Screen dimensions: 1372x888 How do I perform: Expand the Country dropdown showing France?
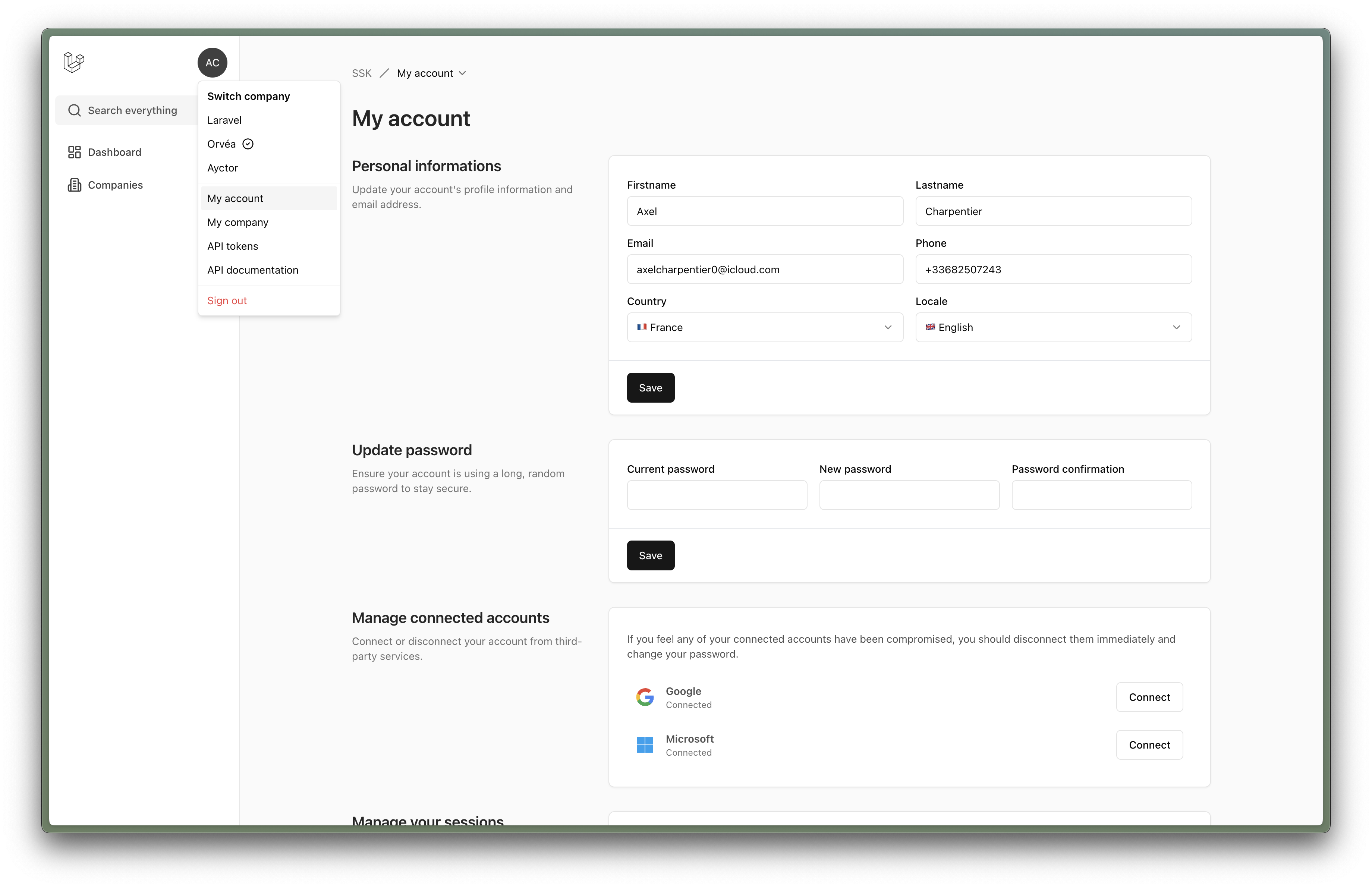(765, 327)
